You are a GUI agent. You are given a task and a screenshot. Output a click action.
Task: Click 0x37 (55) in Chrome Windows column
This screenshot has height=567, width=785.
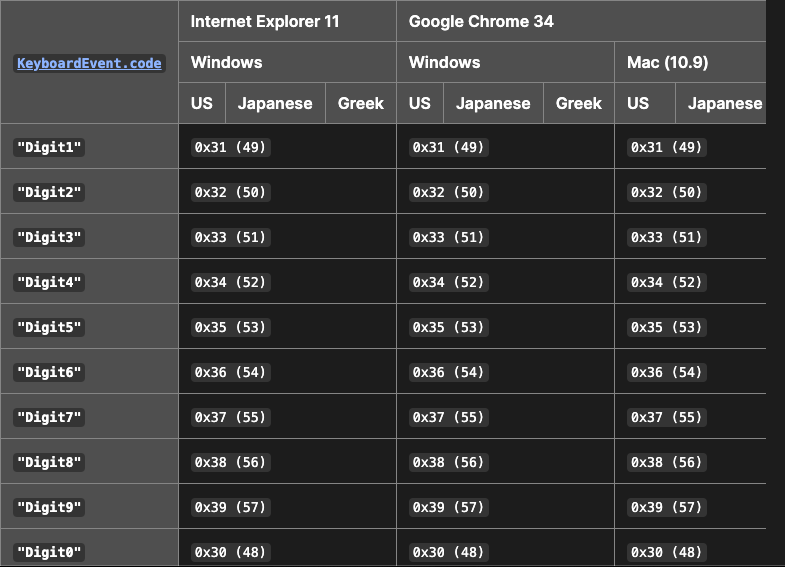[449, 418]
